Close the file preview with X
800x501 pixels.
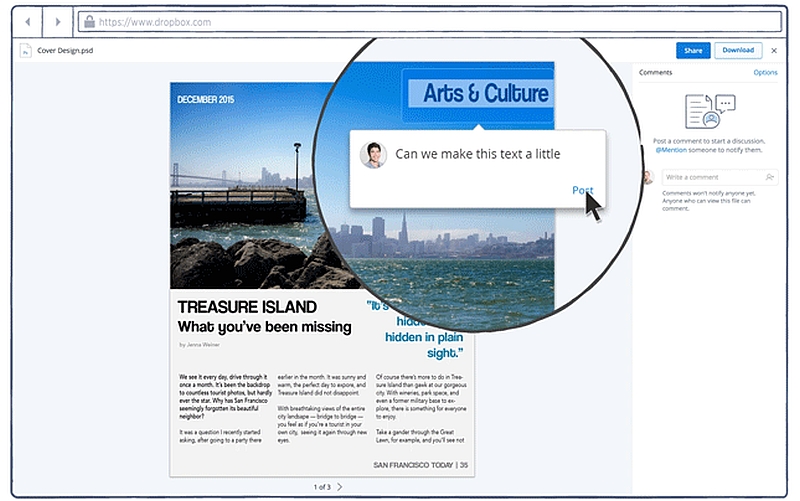coord(774,51)
